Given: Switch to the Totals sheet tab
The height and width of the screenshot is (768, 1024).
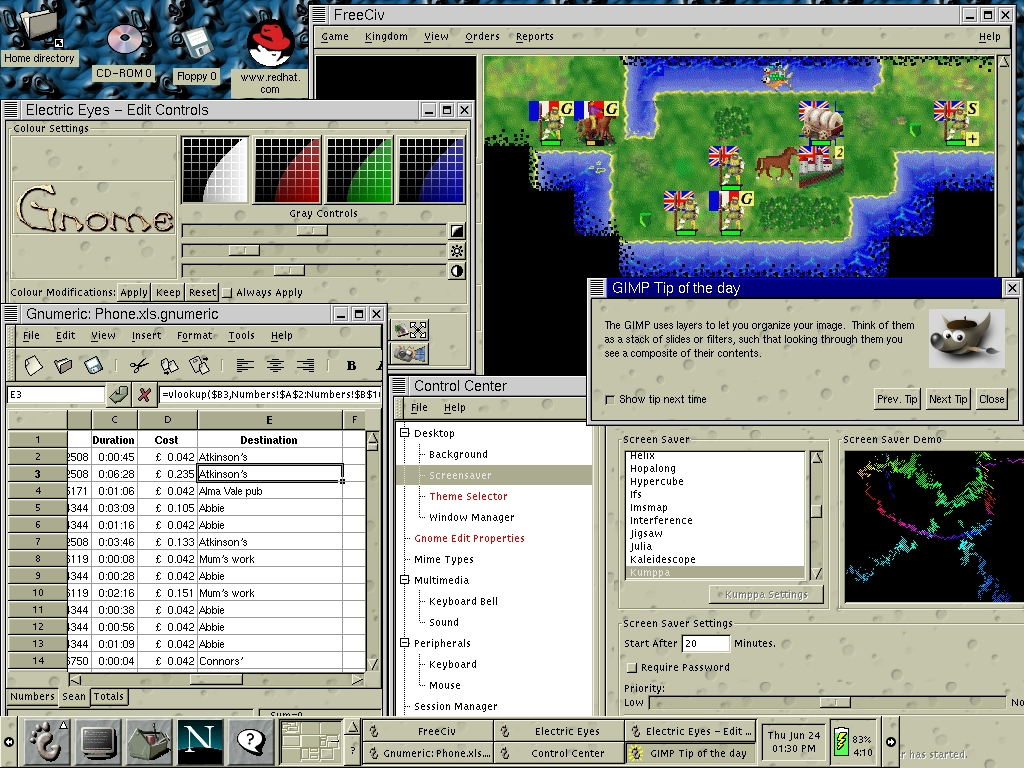Looking at the screenshot, I should (108, 697).
